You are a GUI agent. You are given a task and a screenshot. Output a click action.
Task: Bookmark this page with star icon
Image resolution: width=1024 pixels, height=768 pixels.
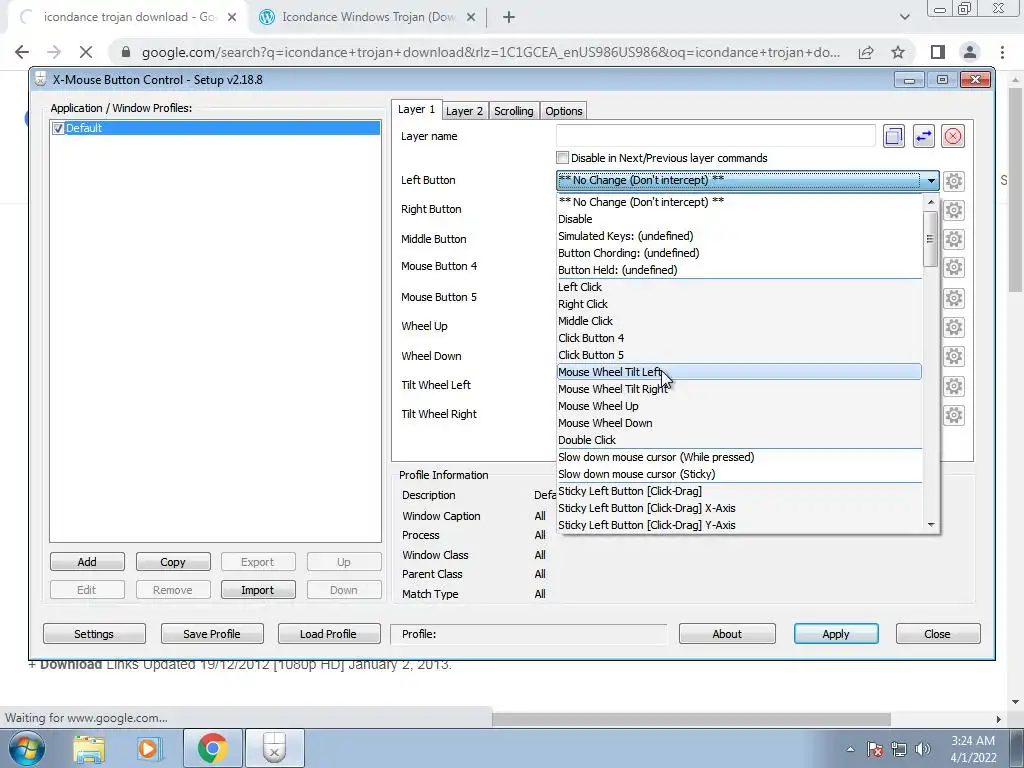[898, 52]
